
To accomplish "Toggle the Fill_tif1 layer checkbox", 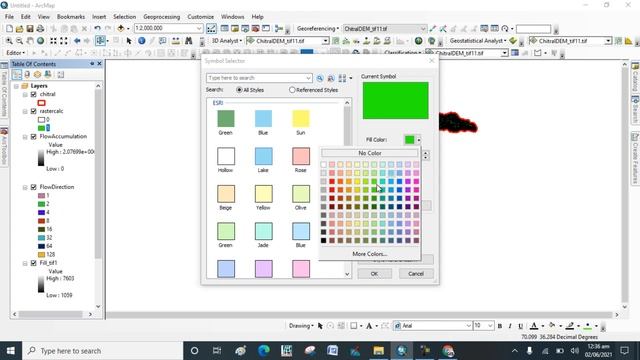I will [33, 263].
